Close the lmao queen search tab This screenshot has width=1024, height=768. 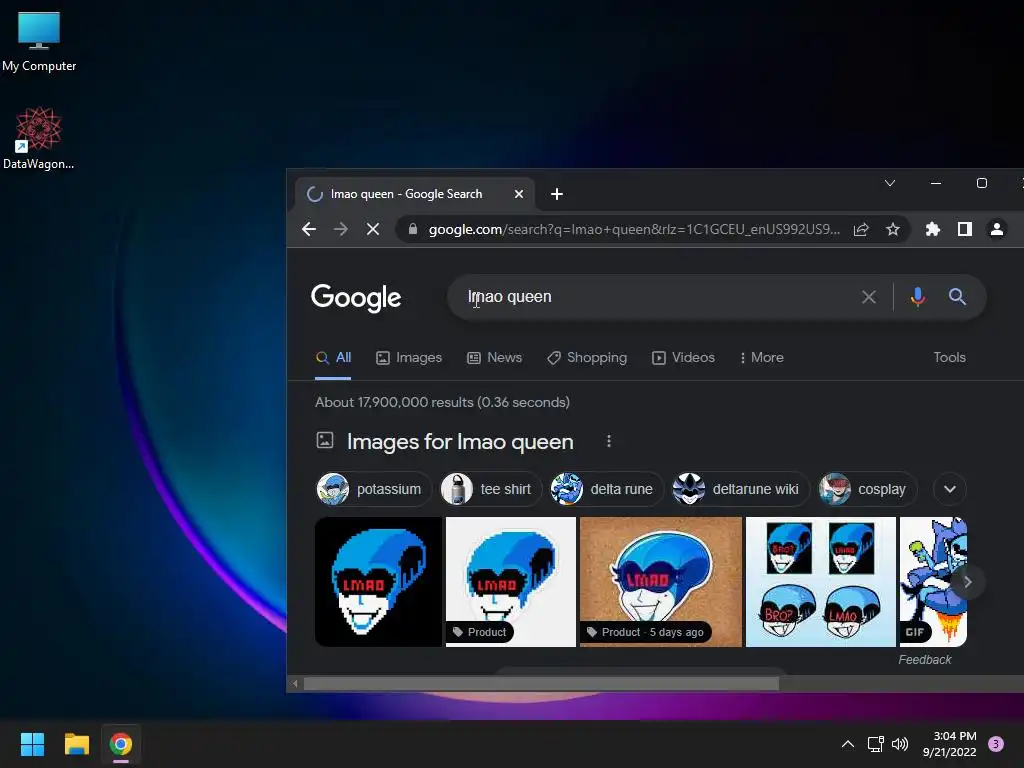tap(519, 194)
